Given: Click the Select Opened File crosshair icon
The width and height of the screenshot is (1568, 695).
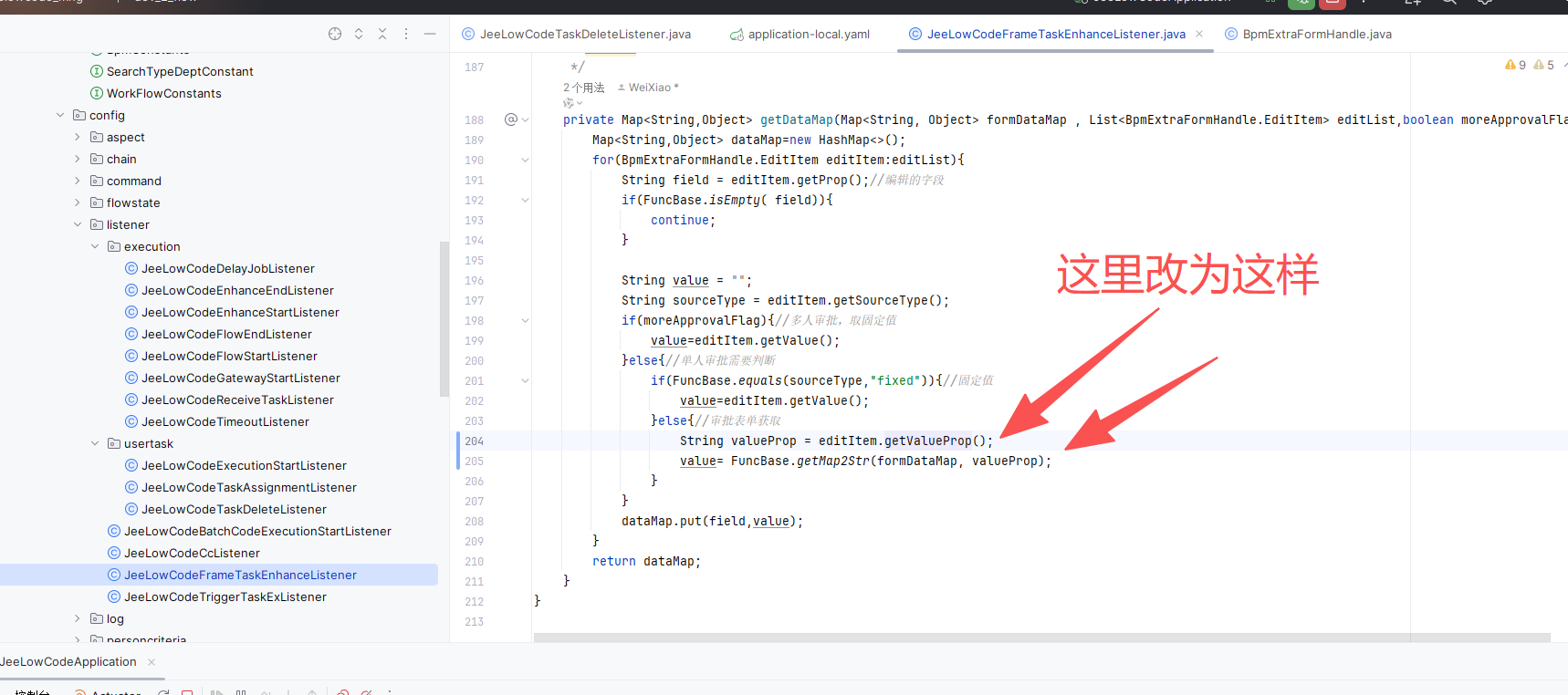Looking at the screenshot, I should 335,34.
